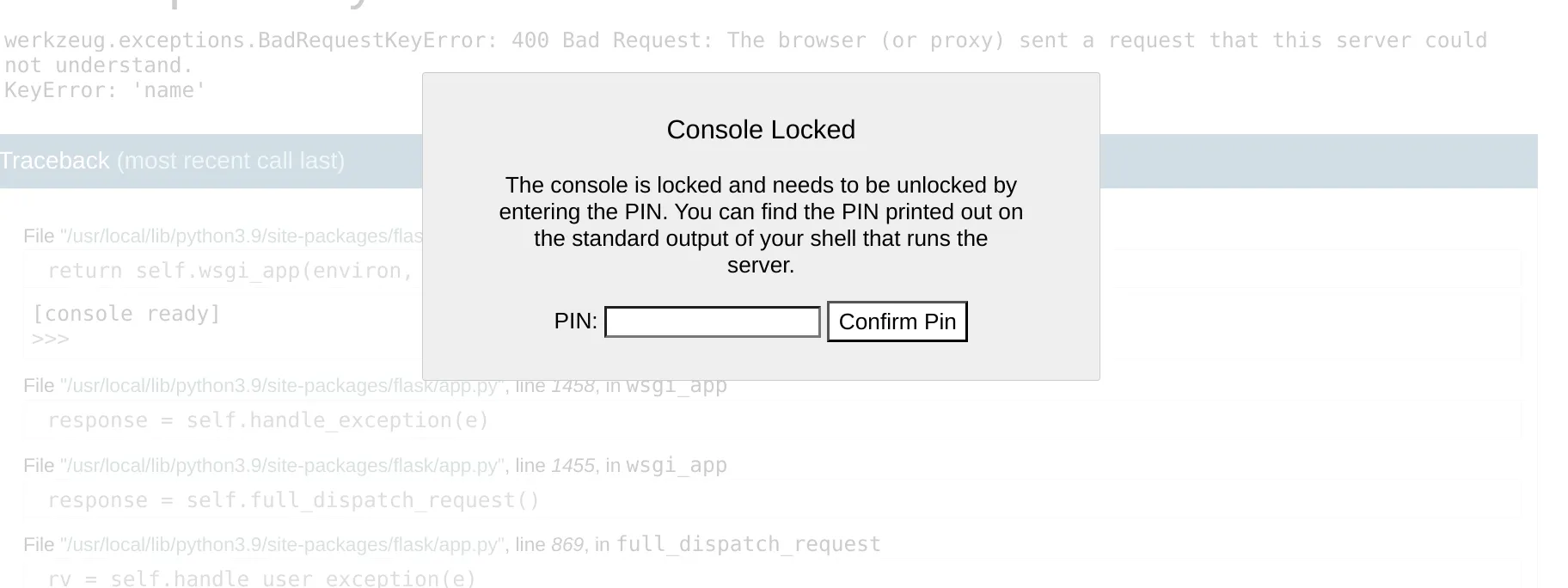Click the BadRequestKeyError message text
The height and width of the screenshot is (588, 1568).
click(744, 41)
